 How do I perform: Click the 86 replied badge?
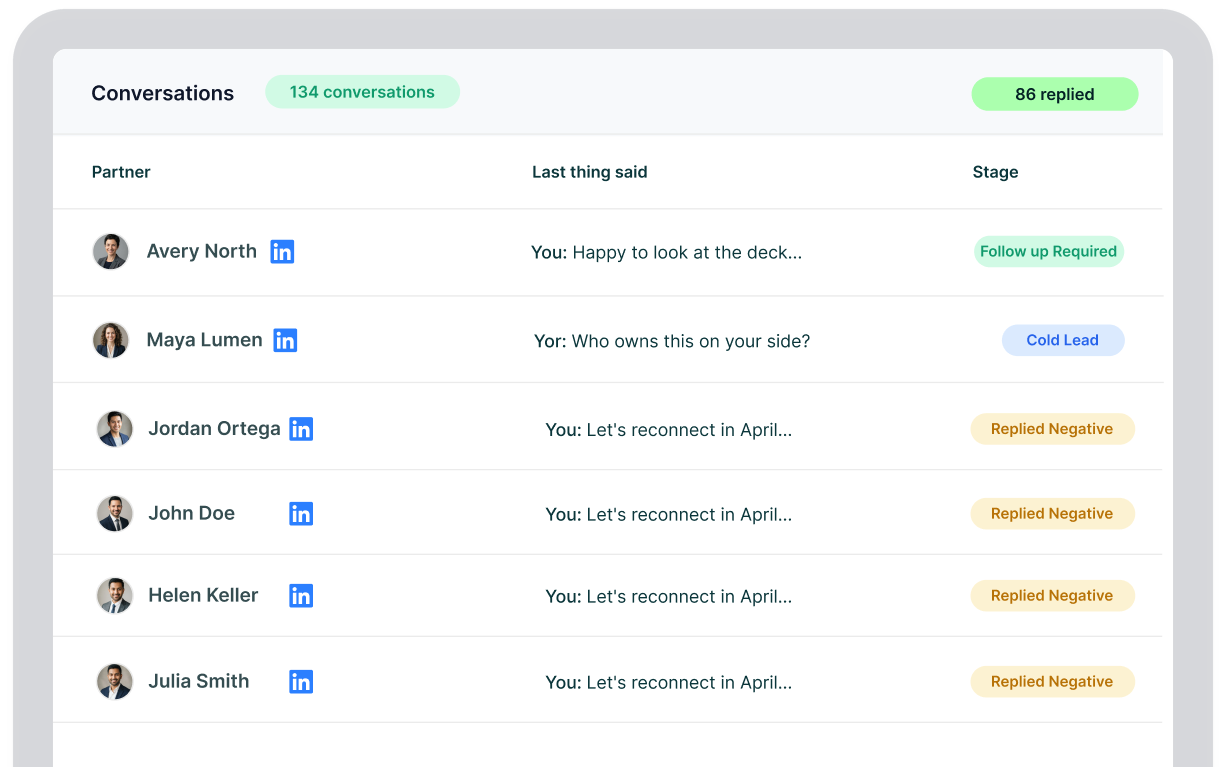click(x=1055, y=94)
